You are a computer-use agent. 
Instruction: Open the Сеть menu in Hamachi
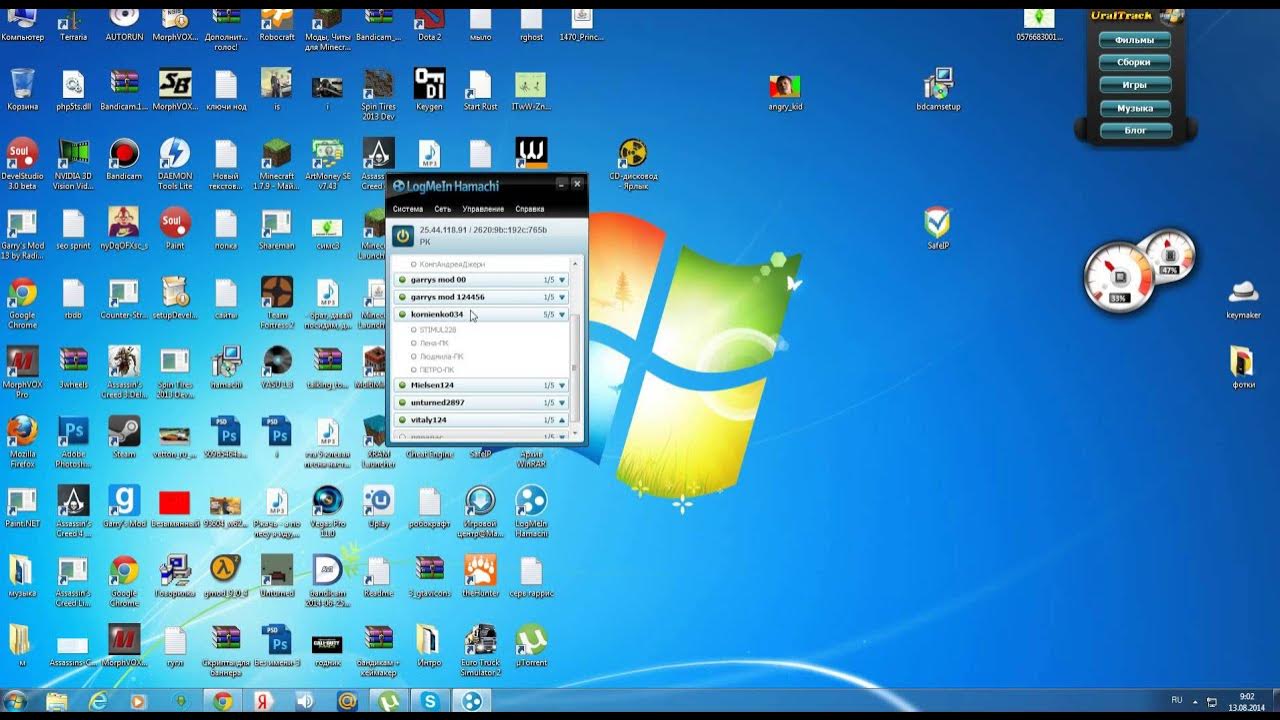tap(442, 209)
